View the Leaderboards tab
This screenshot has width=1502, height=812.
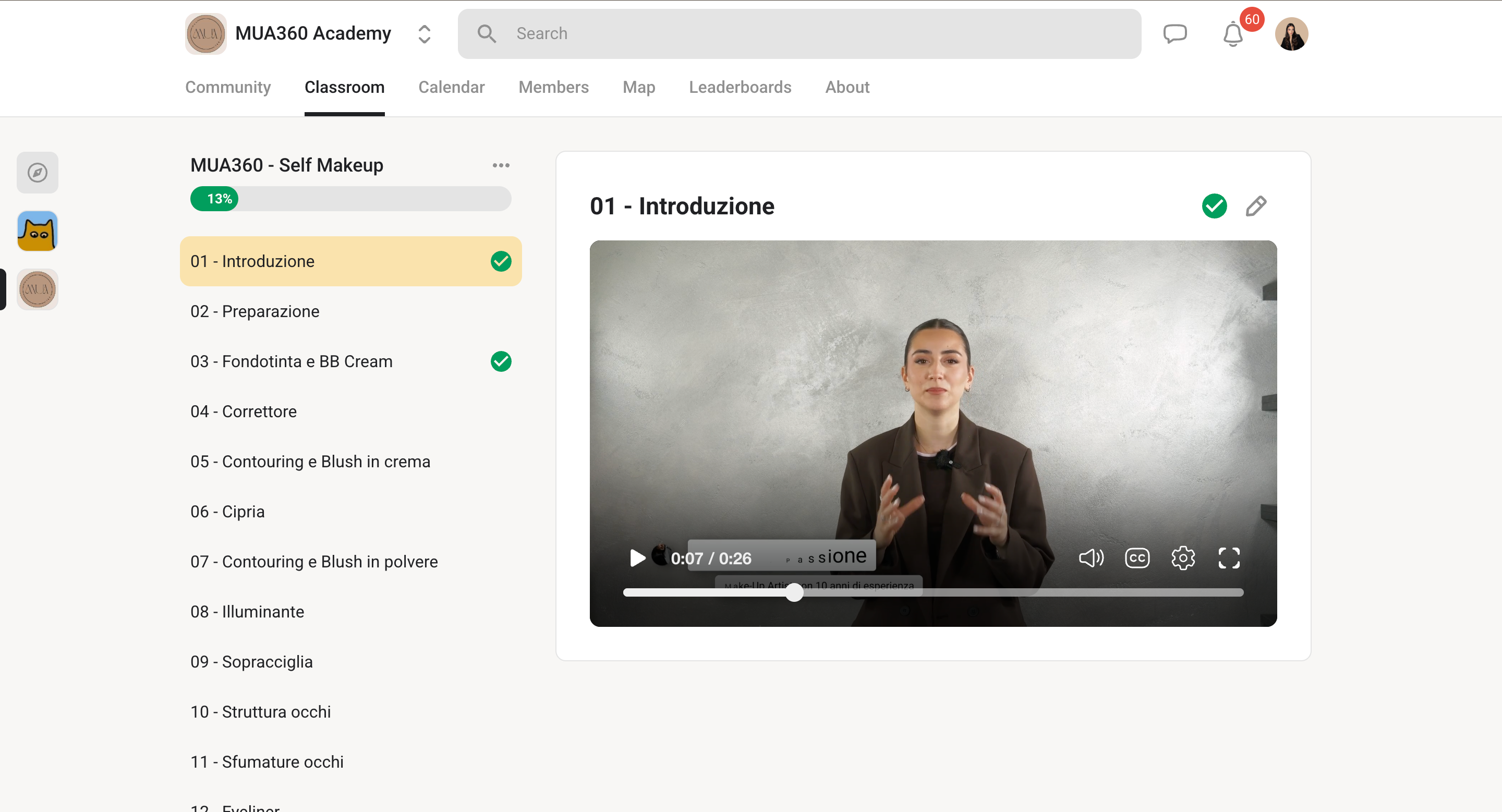click(x=740, y=88)
